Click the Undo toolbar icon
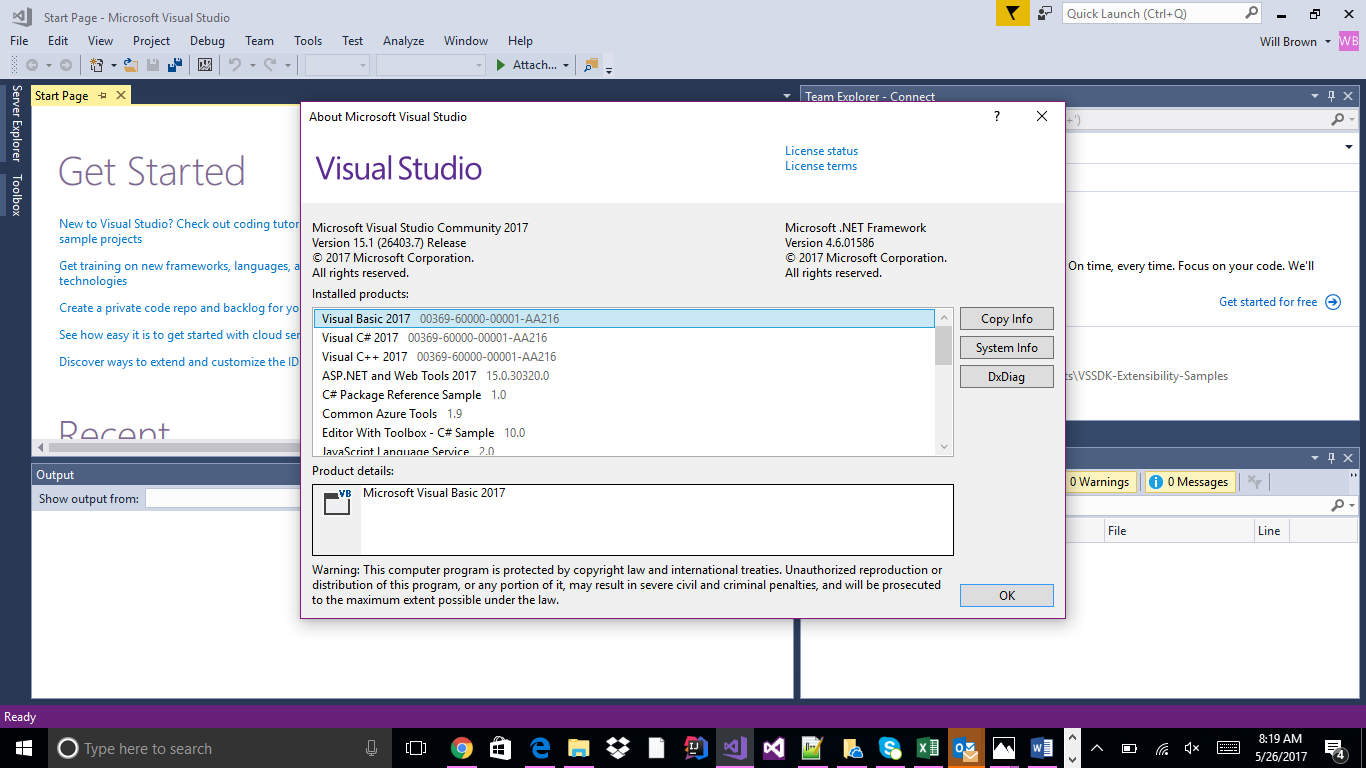The image size is (1366, 768). [x=235, y=65]
